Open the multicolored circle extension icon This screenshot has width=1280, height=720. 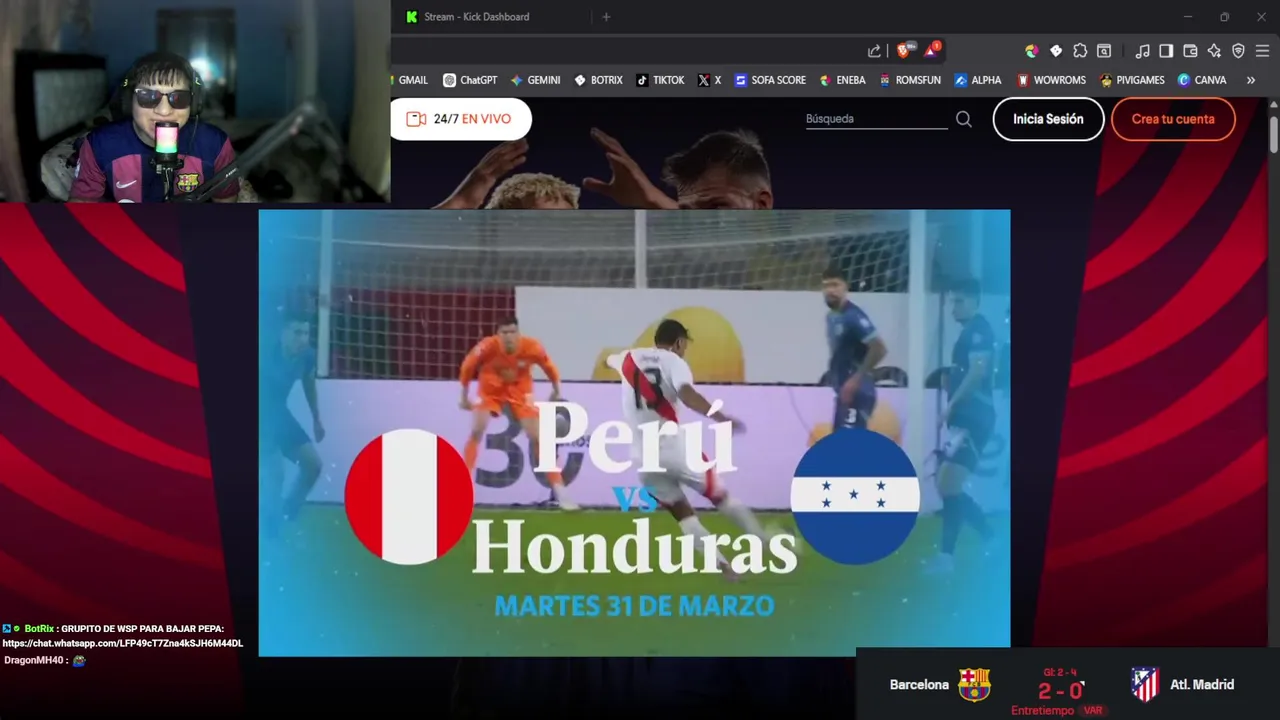pos(1032,51)
